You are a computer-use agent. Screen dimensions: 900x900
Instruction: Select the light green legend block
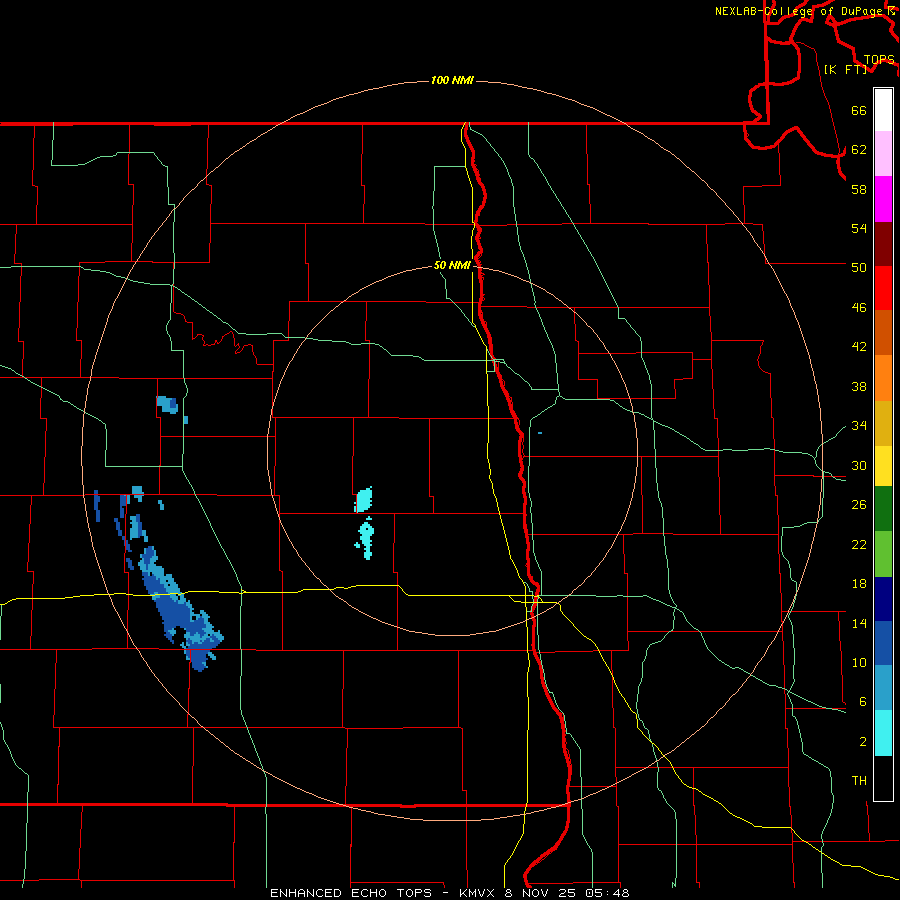coord(883,554)
